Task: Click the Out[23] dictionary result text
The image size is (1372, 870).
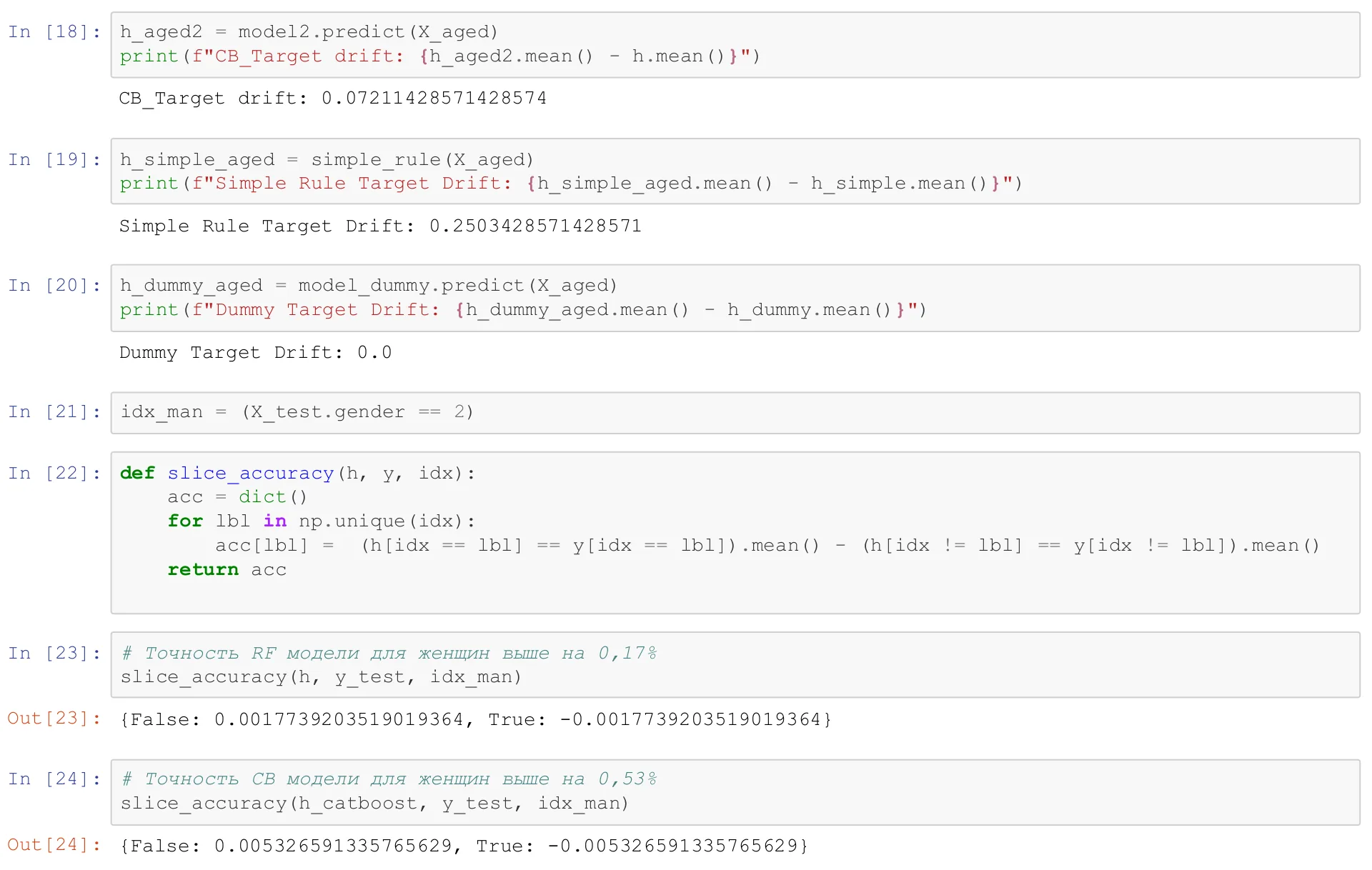Action: 476,719
